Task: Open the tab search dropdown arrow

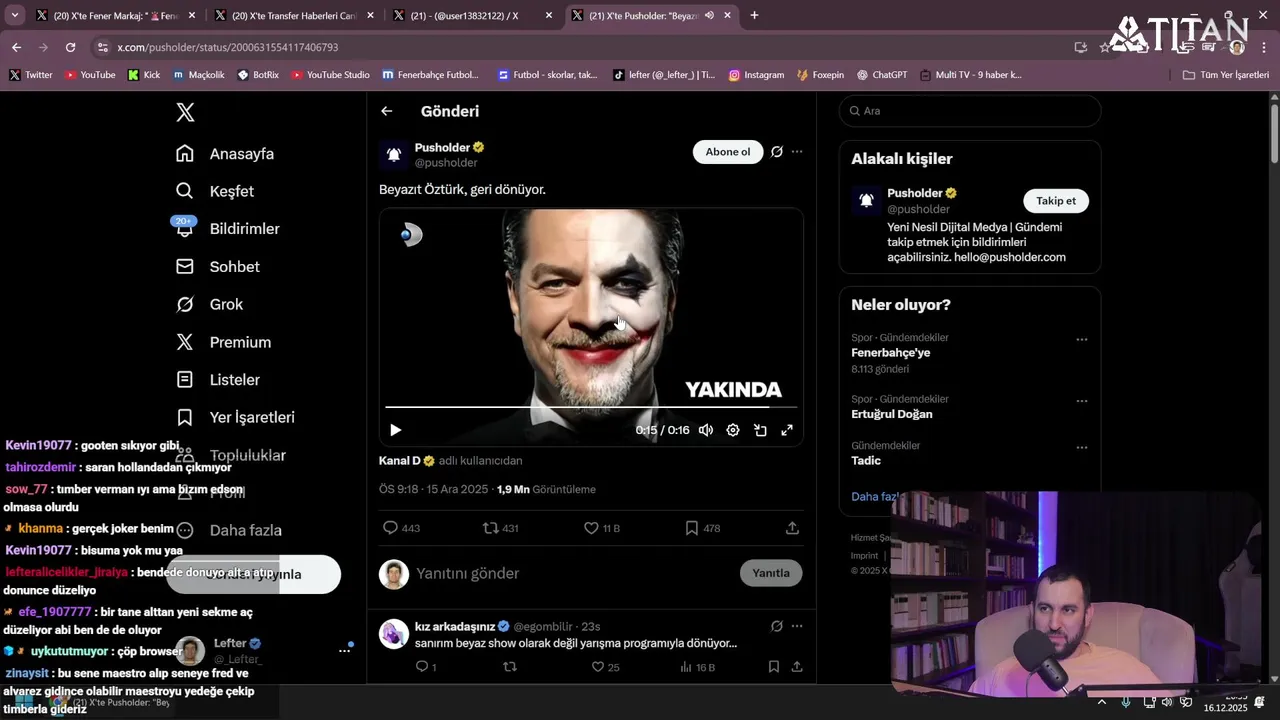Action: click(14, 15)
